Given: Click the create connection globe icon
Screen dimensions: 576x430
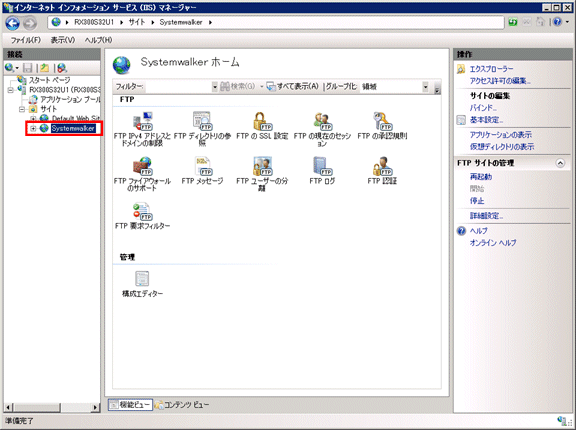Looking at the screenshot, I should [x=9, y=68].
